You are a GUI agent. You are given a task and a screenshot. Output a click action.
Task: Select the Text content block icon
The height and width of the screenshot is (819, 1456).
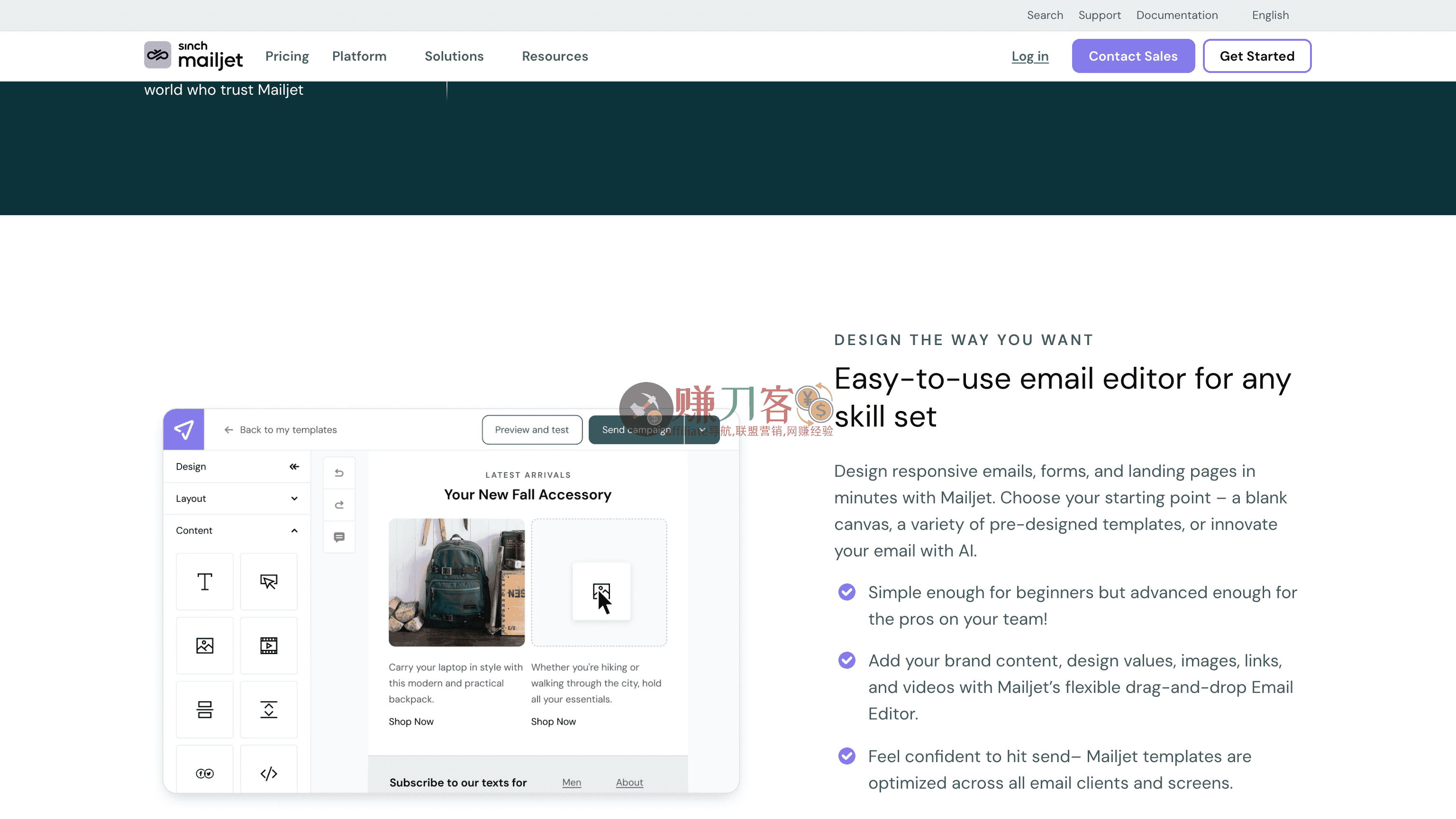[205, 582]
